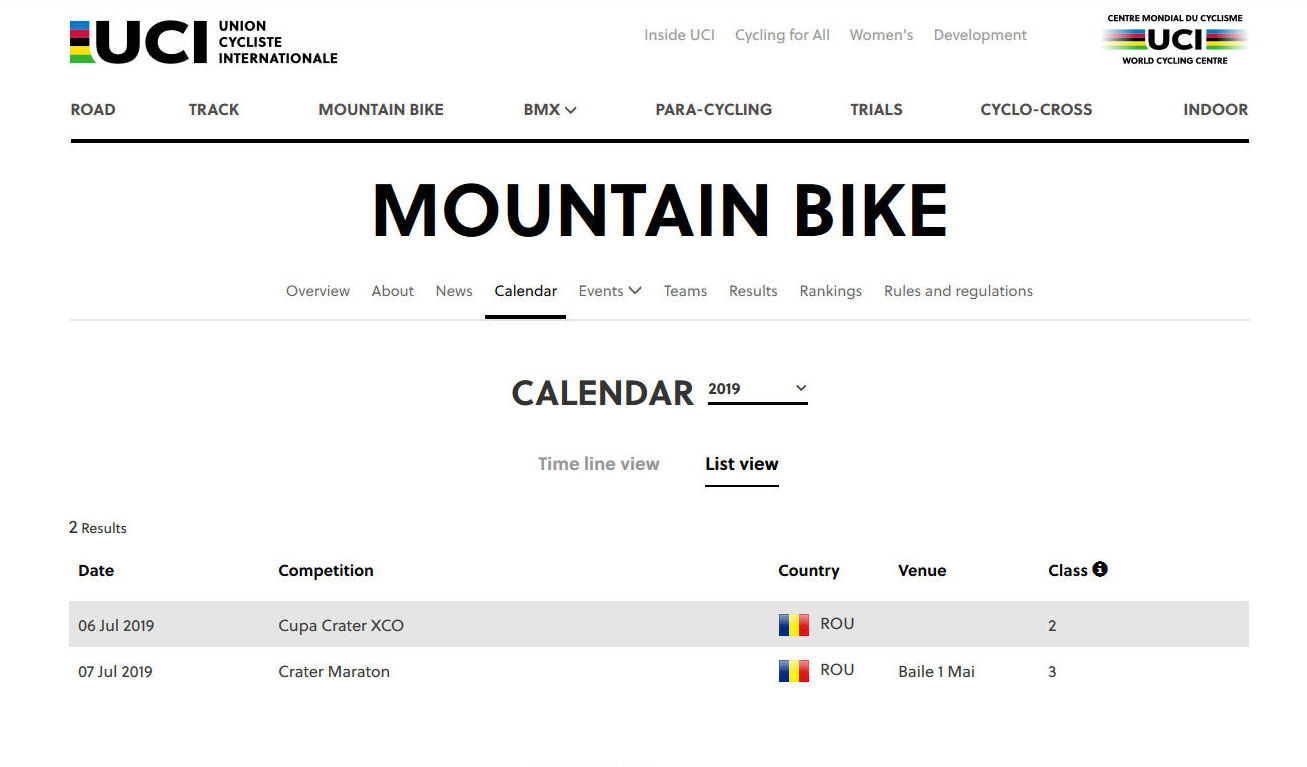This screenshot has width=1307, height=767.
Task: Open the UCI World Cycling Centre logo
Action: pyautogui.click(x=1175, y=40)
